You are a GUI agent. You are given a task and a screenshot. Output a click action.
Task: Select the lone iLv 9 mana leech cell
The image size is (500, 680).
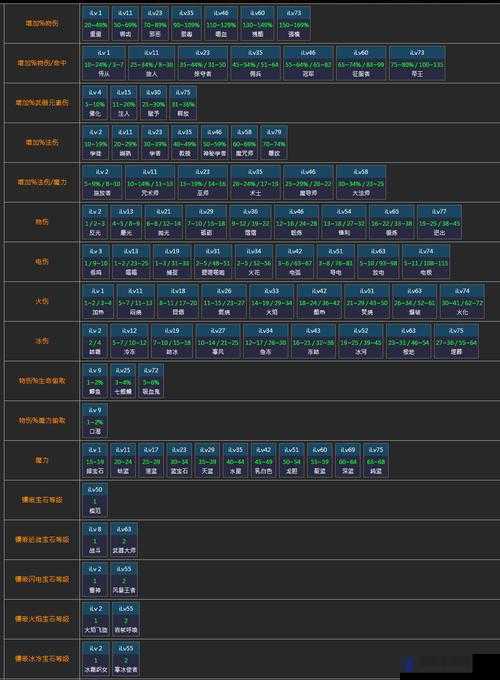pos(95,421)
